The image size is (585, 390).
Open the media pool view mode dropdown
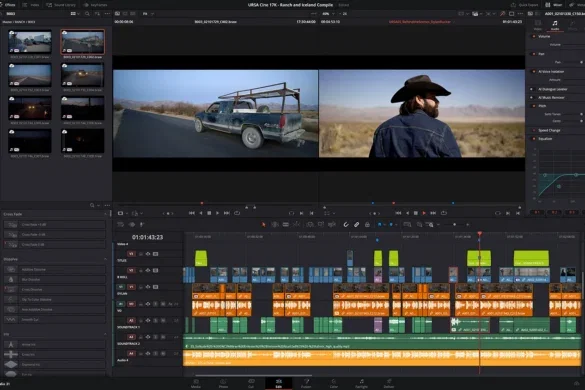point(75,13)
